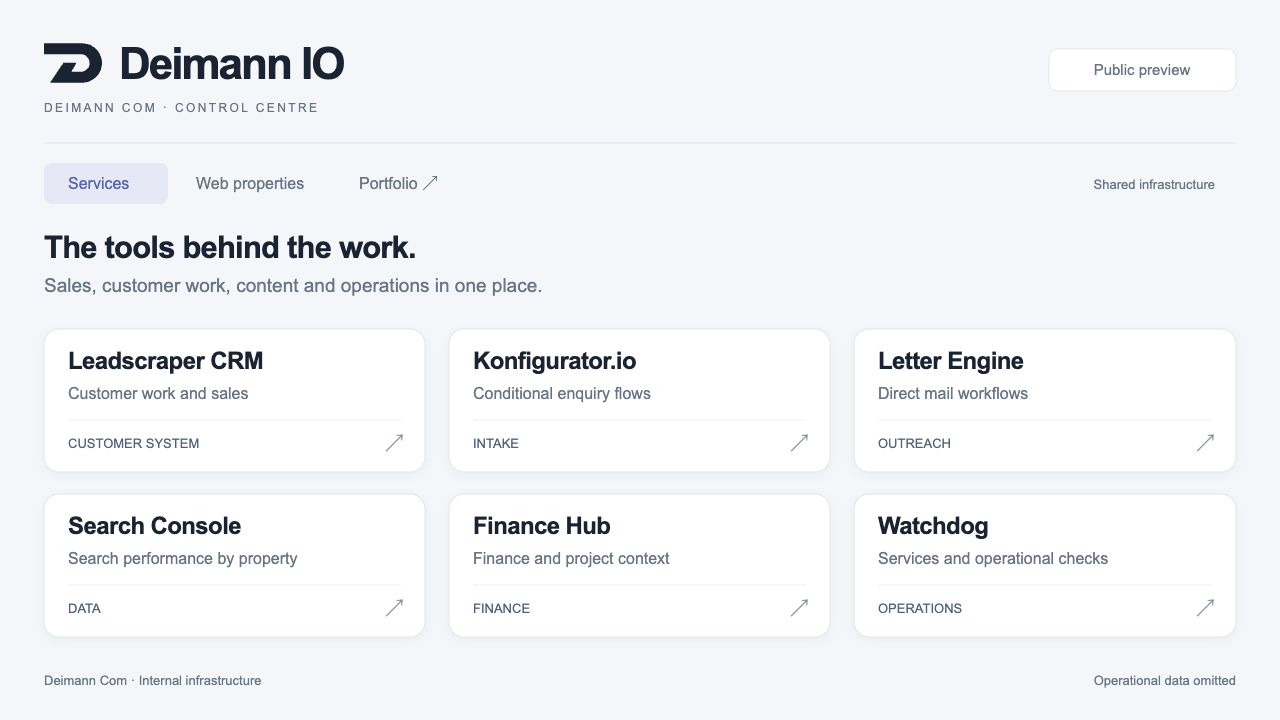Click 'Direct mail workflows' description
The height and width of the screenshot is (720, 1280).
(953, 394)
